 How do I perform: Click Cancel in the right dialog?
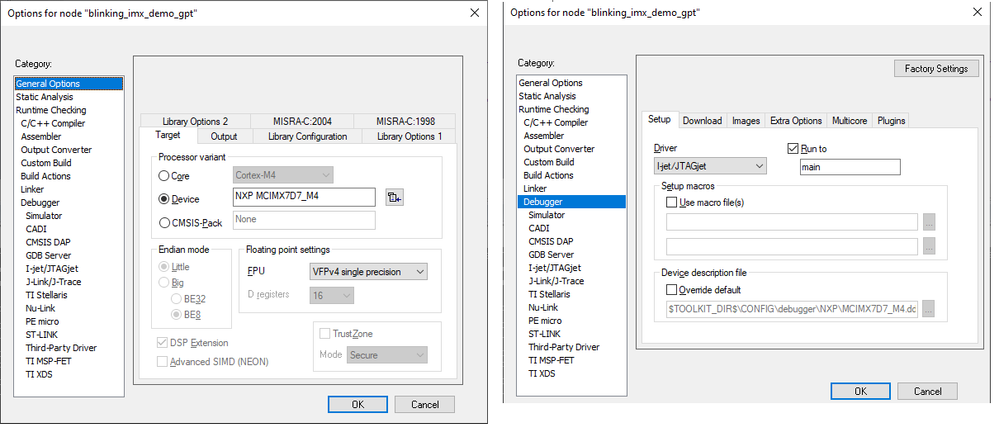[x=933, y=391]
